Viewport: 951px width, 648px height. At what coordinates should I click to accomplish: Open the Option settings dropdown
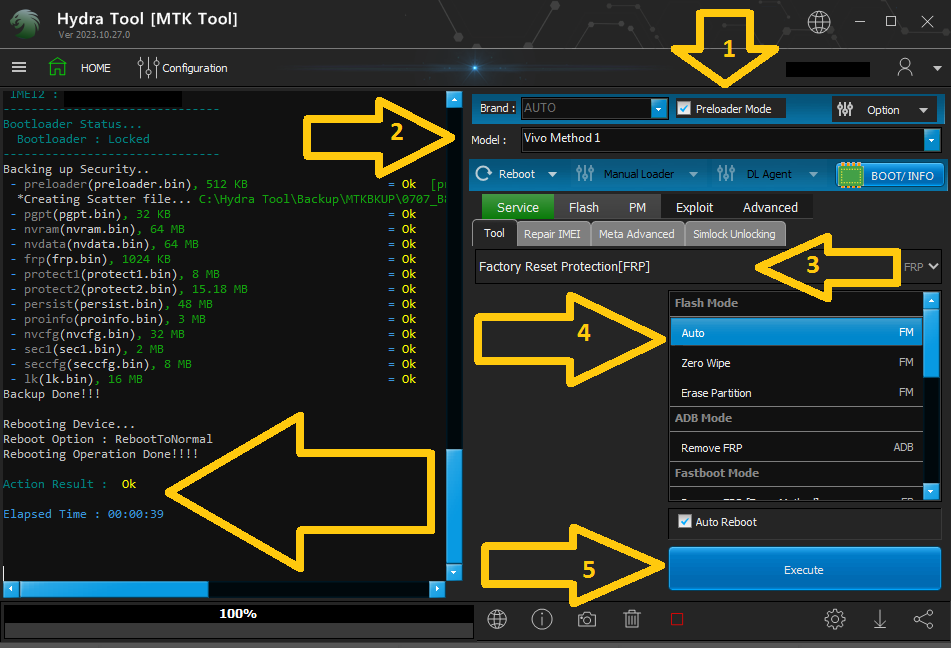coord(884,110)
